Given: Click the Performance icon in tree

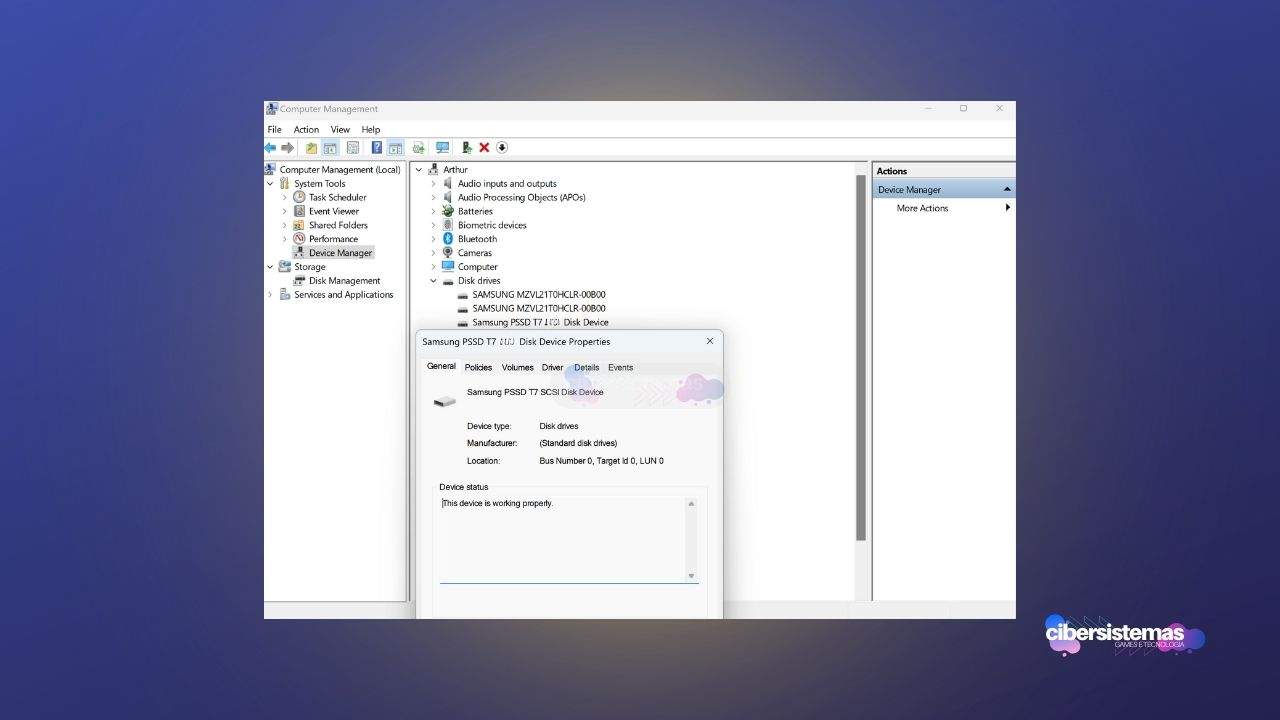Looking at the screenshot, I should (299, 239).
